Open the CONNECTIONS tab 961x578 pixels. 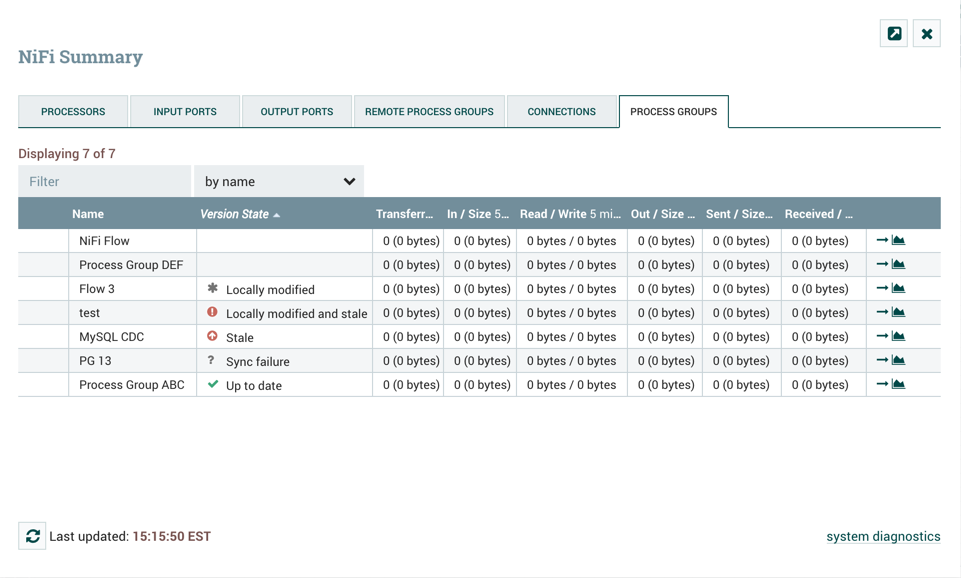pyautogui.click(x=562, y=111)
